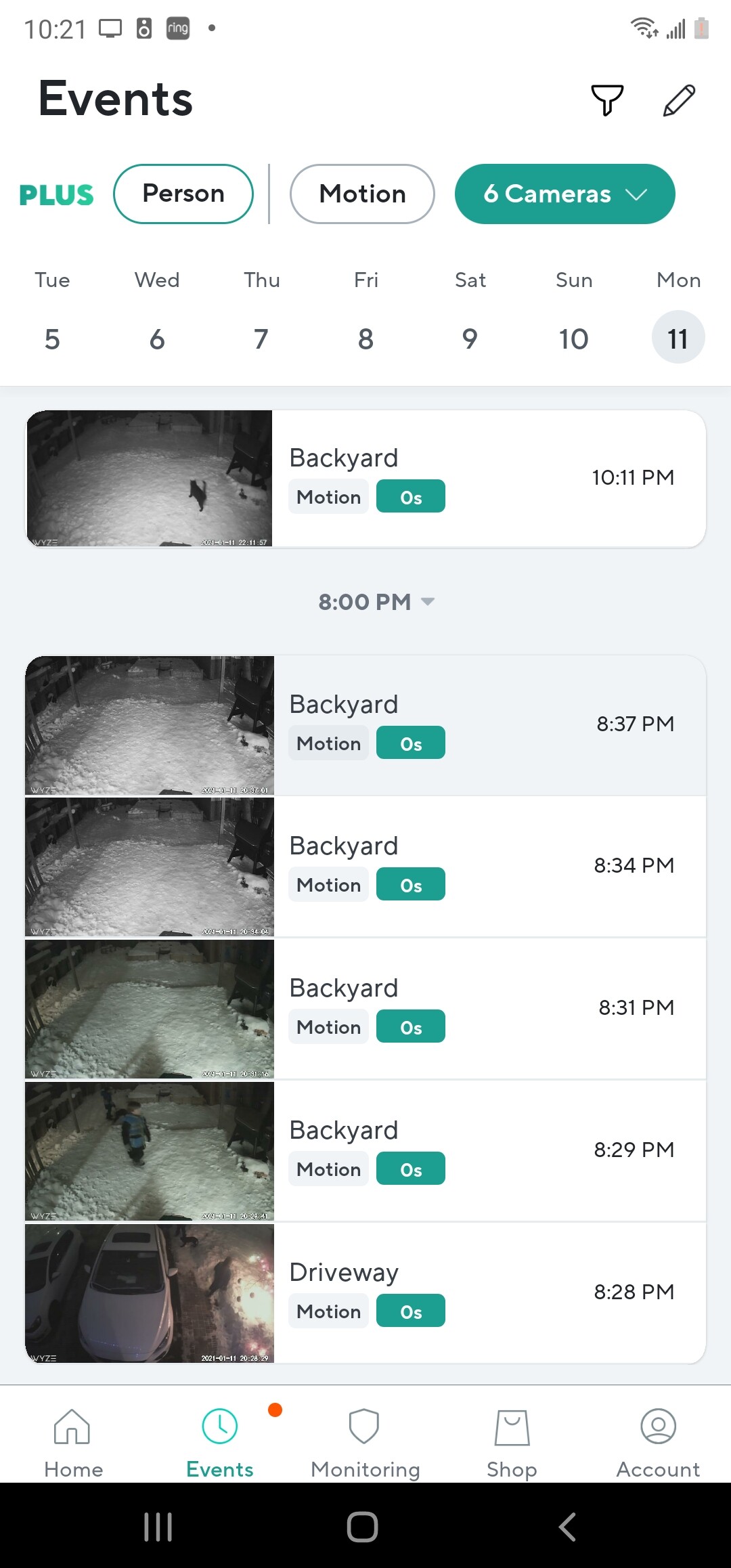
Task: View the 8:29 PM Backyard thumbnail
Action: [x=150, y=1151]
